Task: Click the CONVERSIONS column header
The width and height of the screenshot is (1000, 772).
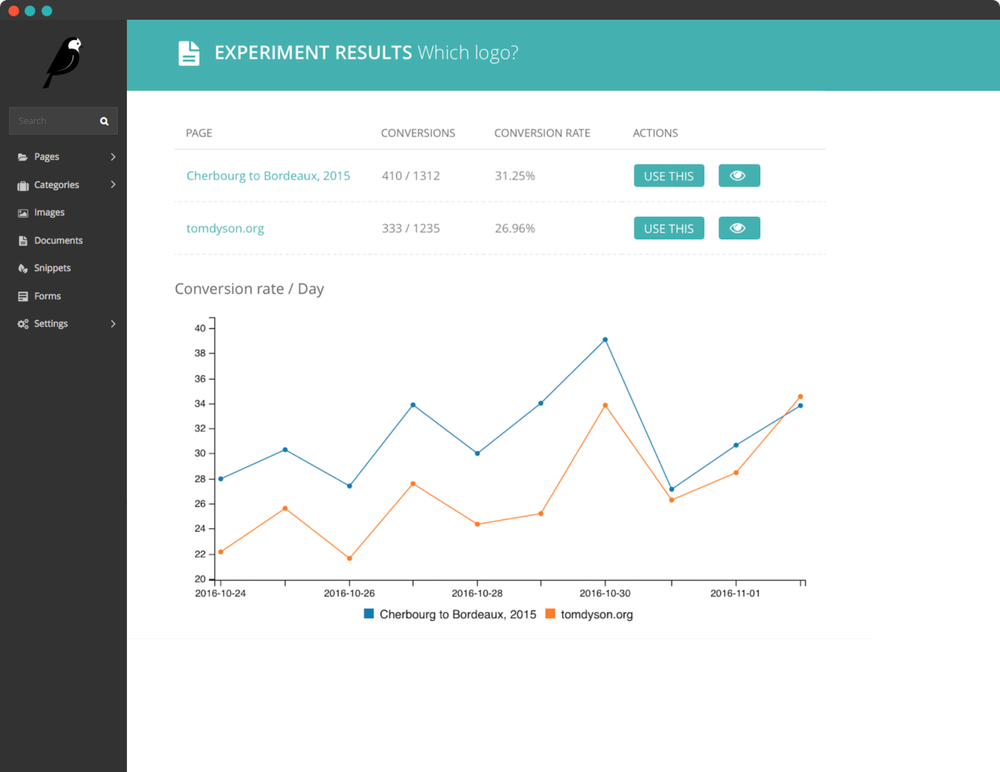Action: tap(418, 133)
